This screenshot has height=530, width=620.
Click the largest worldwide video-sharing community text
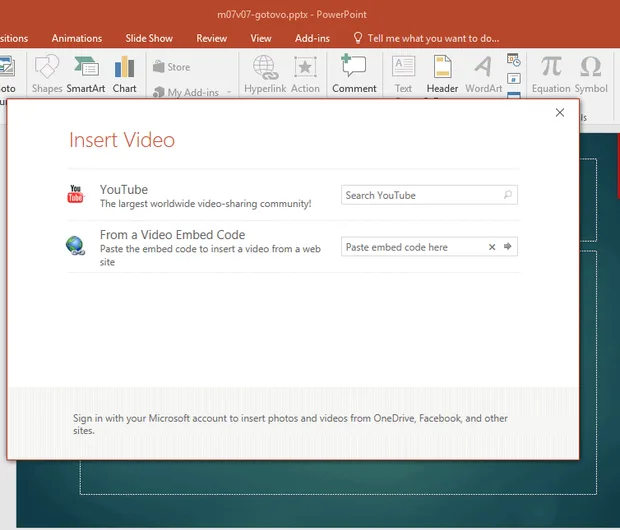click(206, 204)
